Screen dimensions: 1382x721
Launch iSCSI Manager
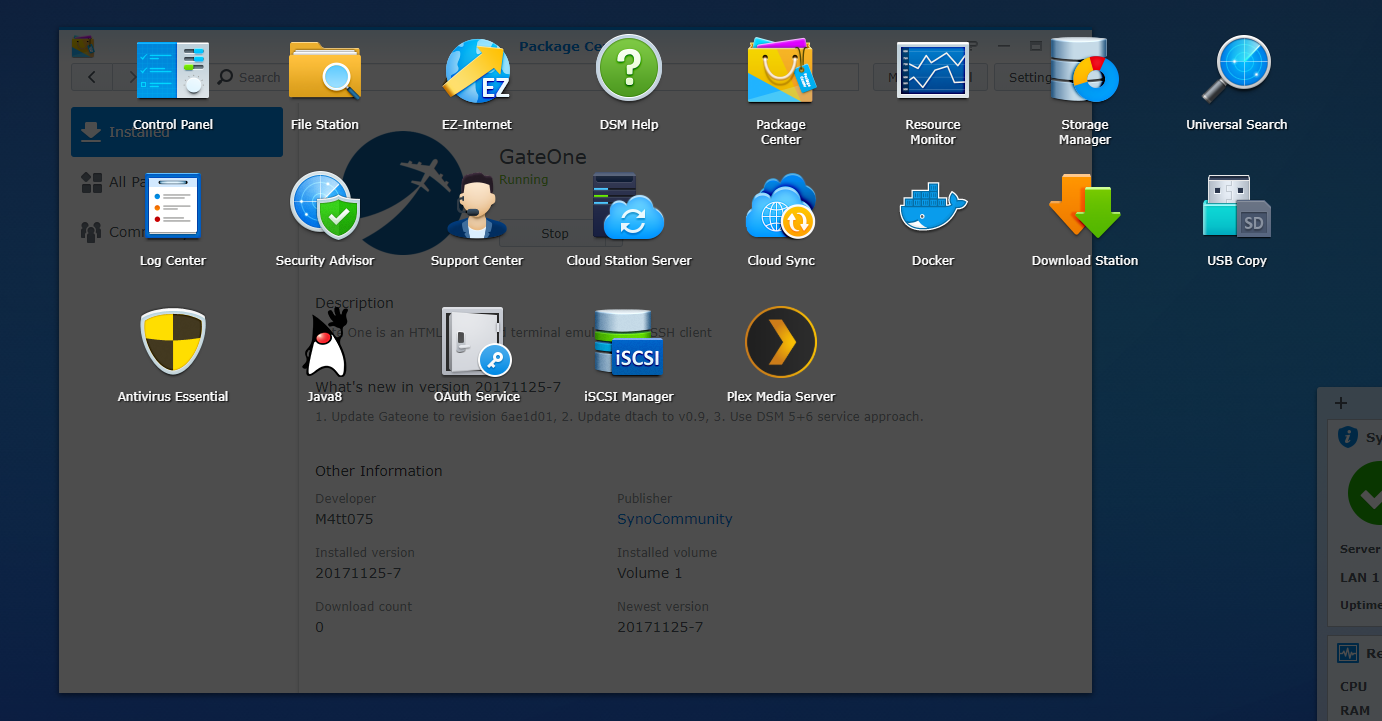(629, 342)
